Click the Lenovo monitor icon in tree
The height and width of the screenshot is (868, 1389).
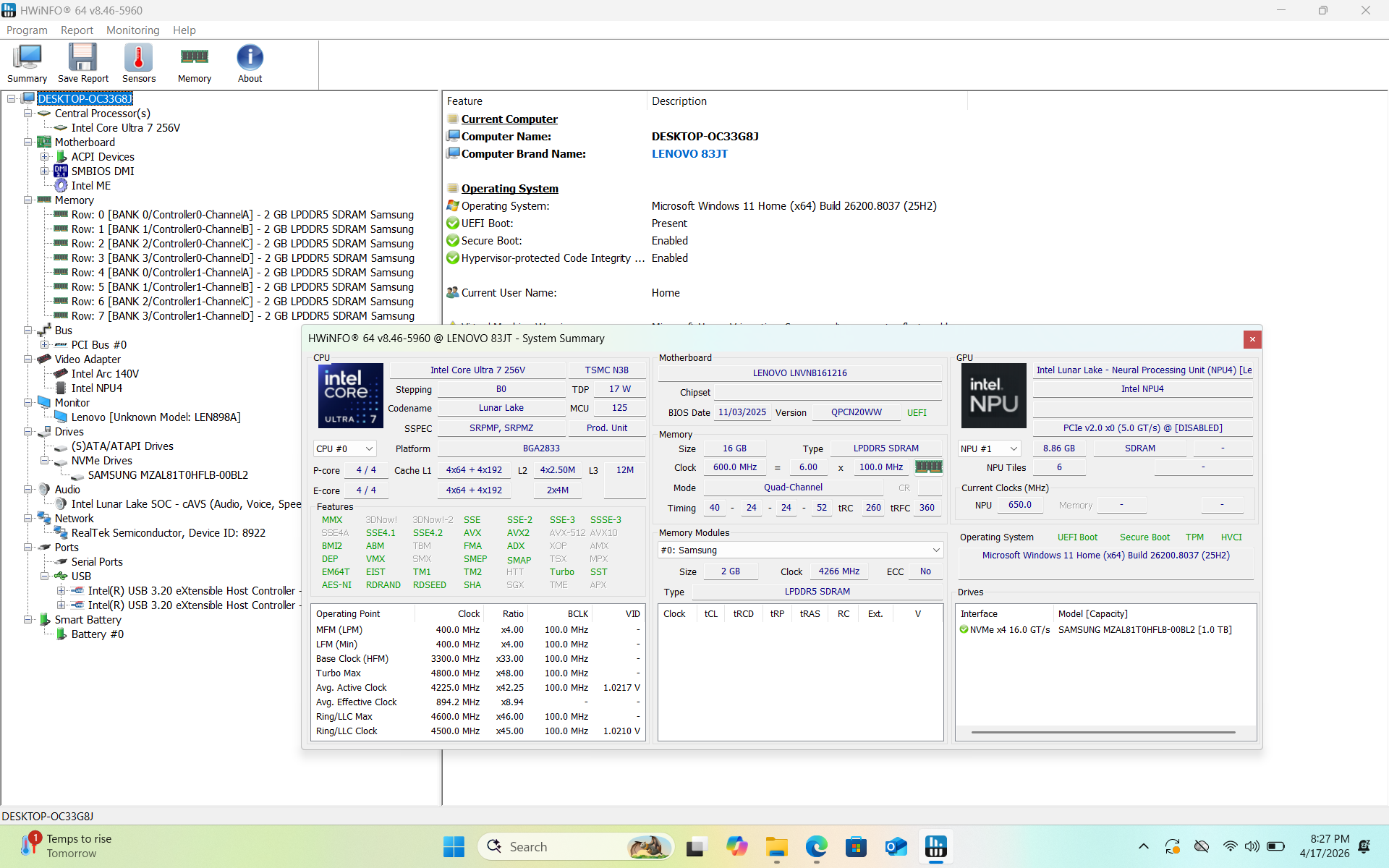(61, 417)
